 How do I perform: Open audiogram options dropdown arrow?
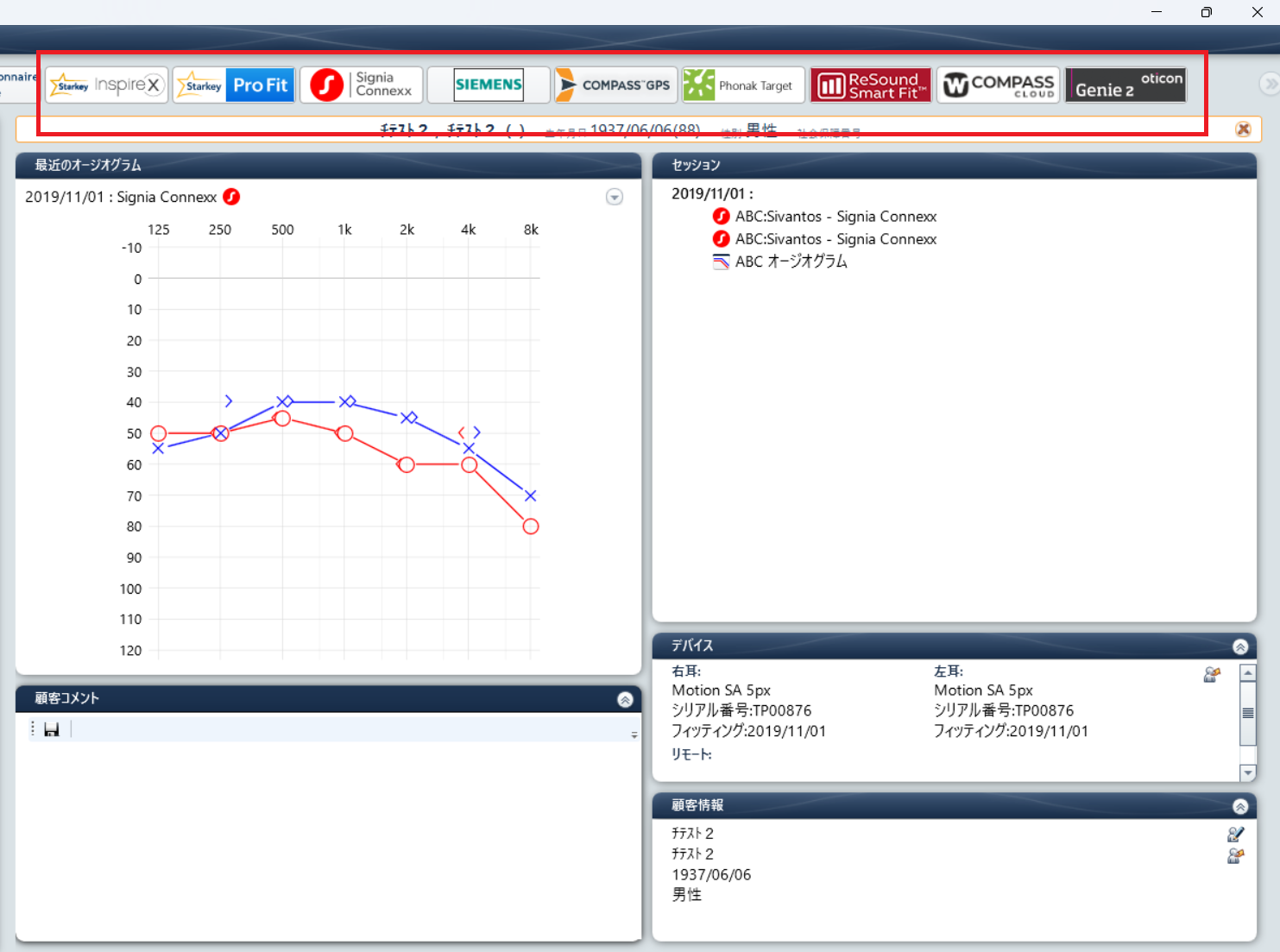point(615,198)
